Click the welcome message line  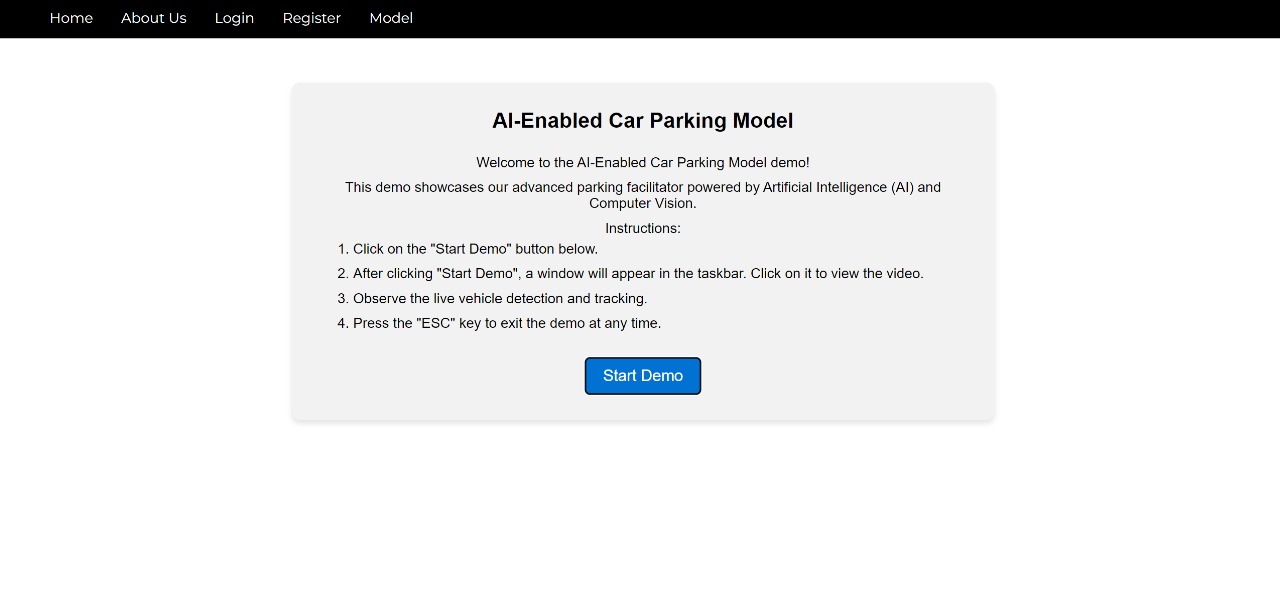tap(643, 162)
